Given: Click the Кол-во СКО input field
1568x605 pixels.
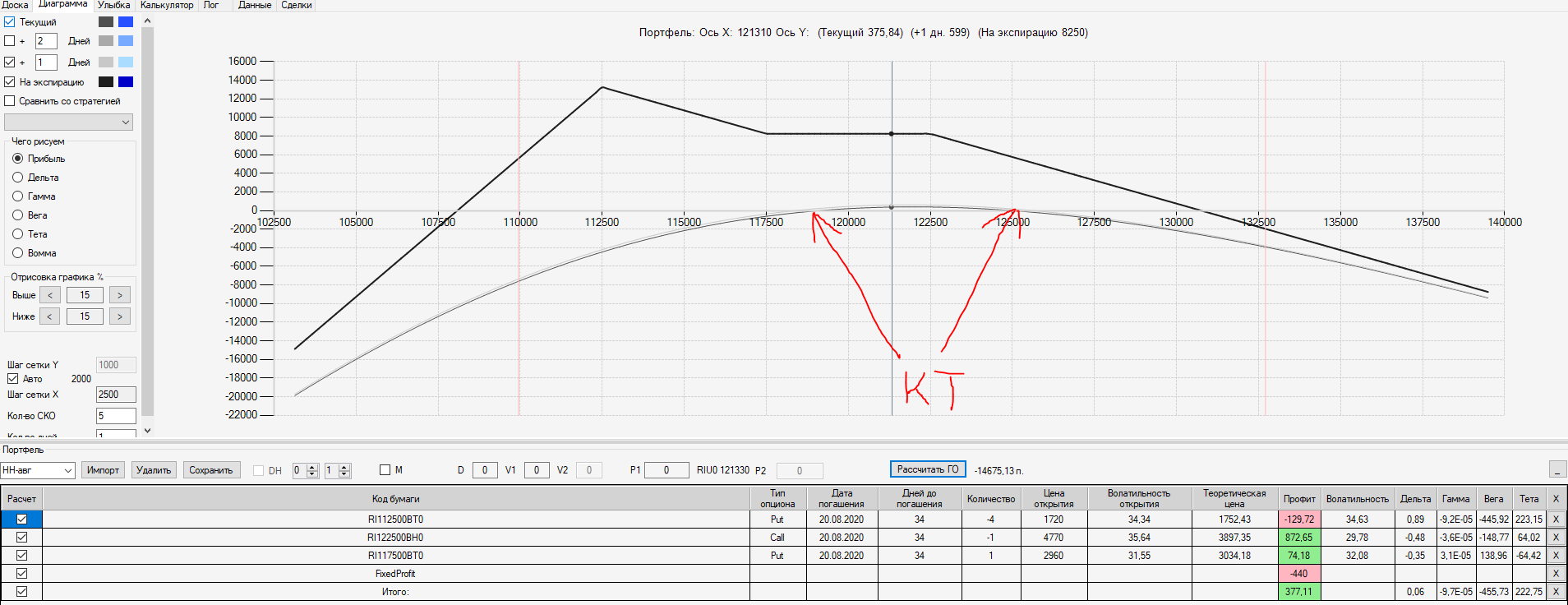Looking at the screenshot, I should coord(116,416).
